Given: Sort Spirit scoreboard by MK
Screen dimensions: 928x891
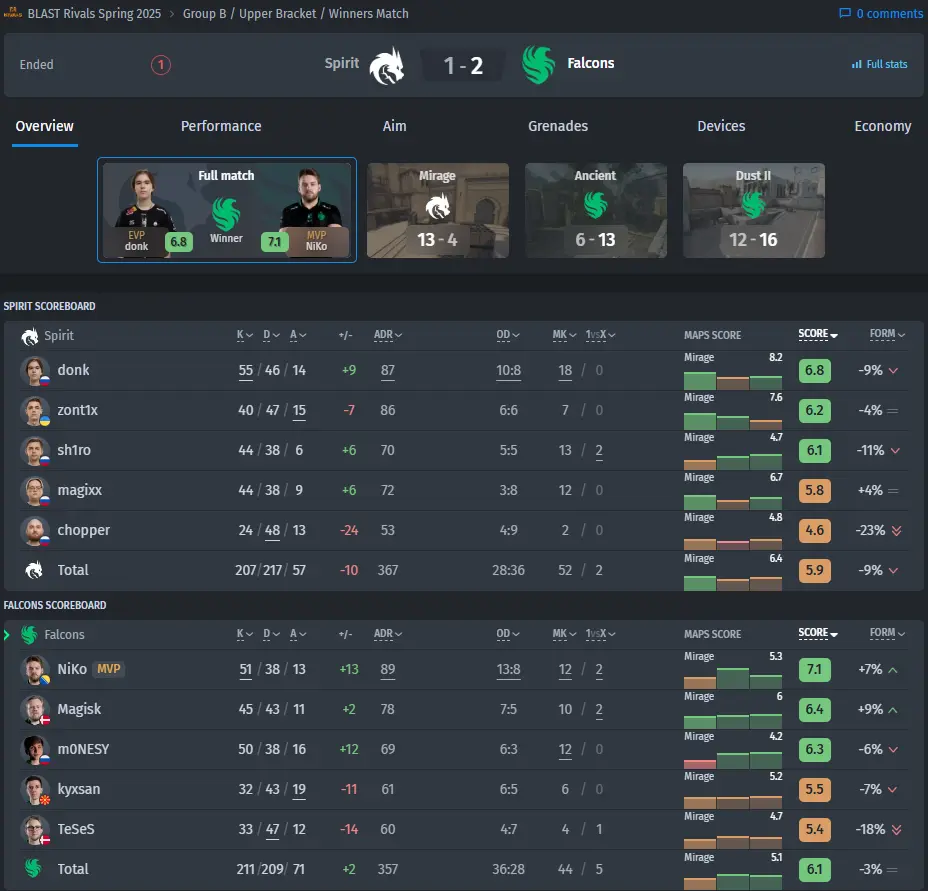Looking at the screenshot, I should 565,335.
